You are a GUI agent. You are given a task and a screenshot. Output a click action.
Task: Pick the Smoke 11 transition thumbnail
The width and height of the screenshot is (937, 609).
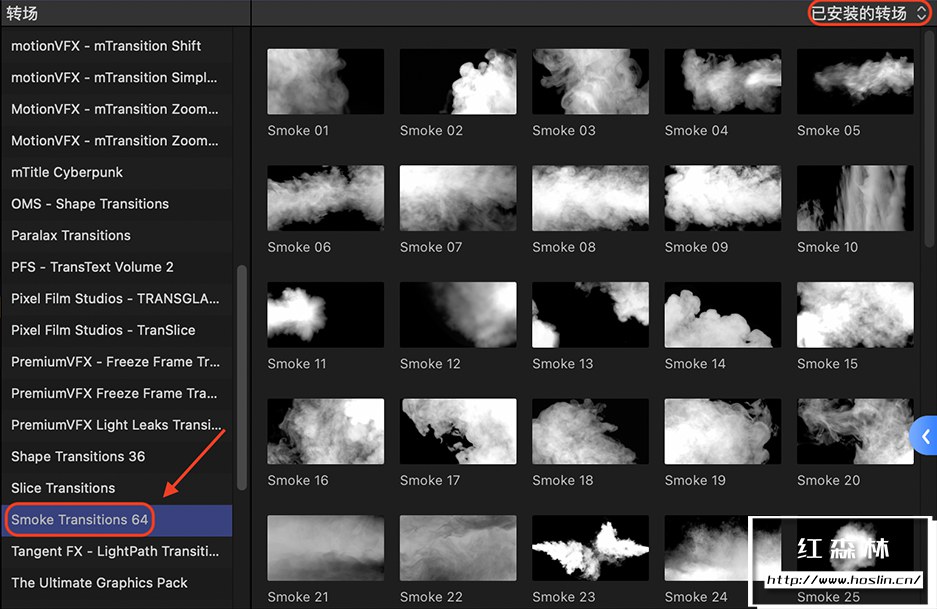326,314
